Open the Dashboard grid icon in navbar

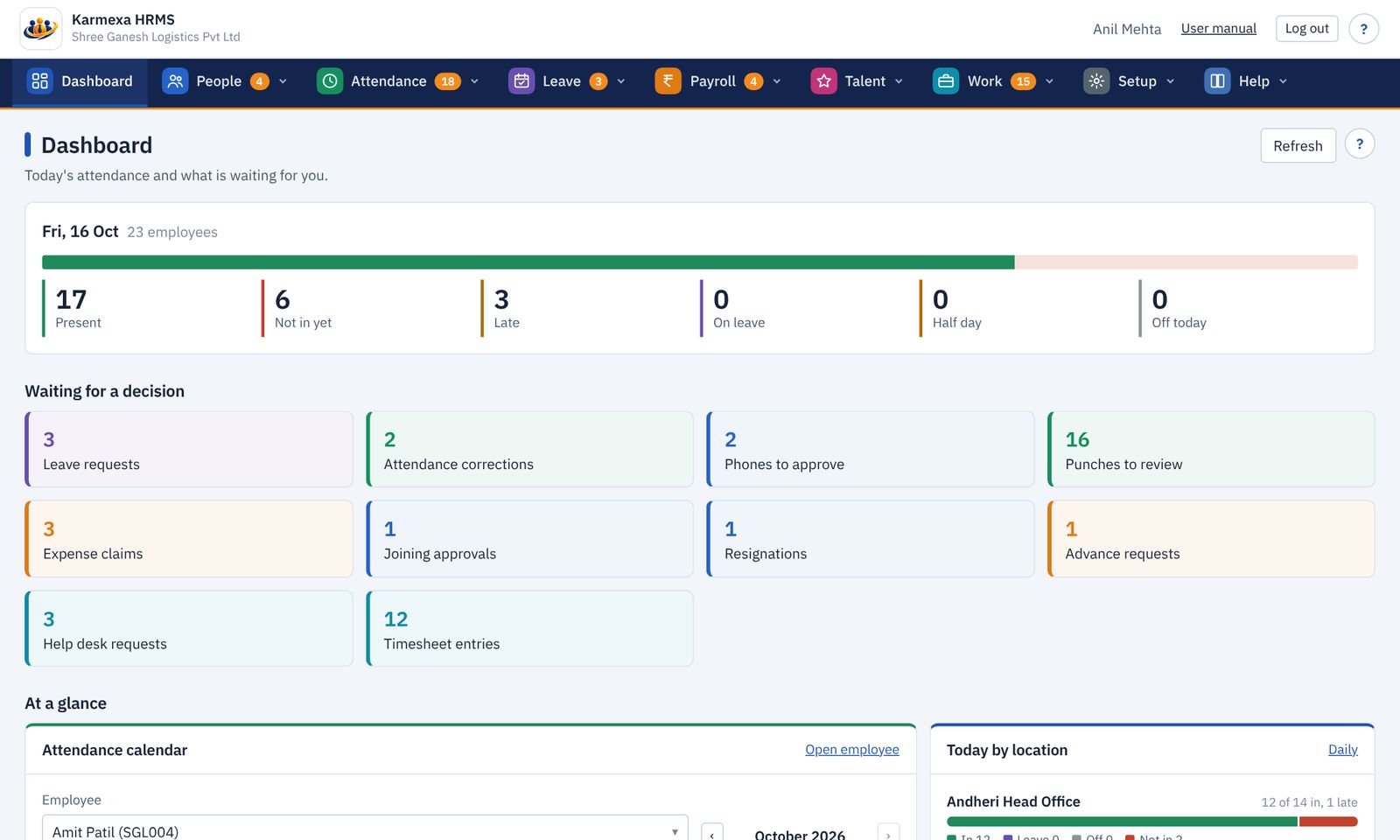(x=39, y=81)
